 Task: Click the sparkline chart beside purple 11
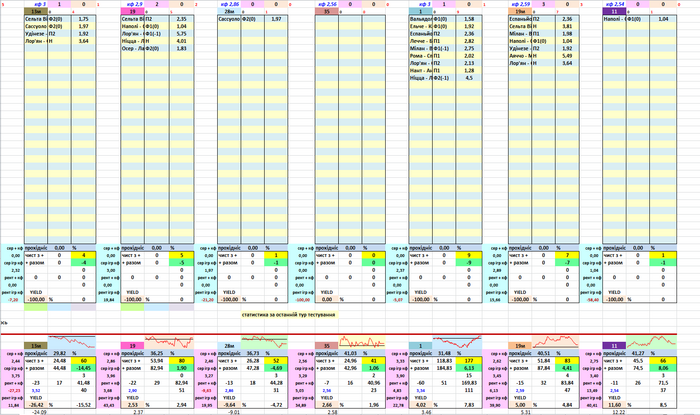651,342
